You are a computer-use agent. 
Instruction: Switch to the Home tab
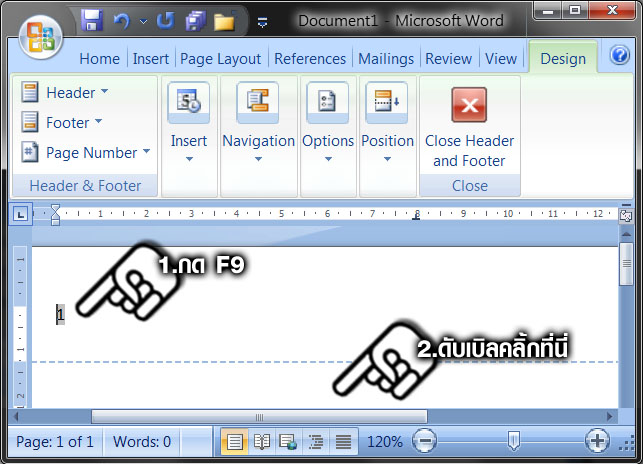pyautogui.click(x=100, y=59)
